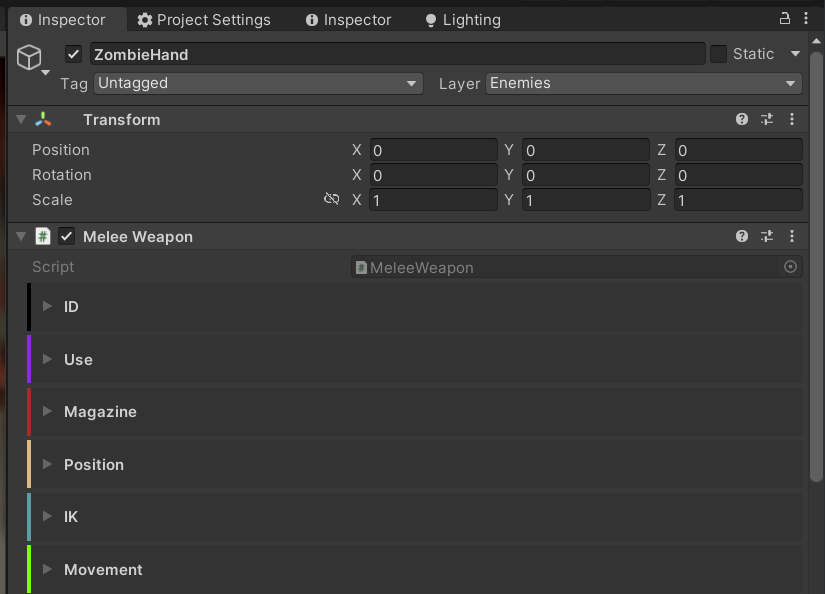Expand the IK section
Viewport: 825px width, 594px height.
(x=47, y=516)
